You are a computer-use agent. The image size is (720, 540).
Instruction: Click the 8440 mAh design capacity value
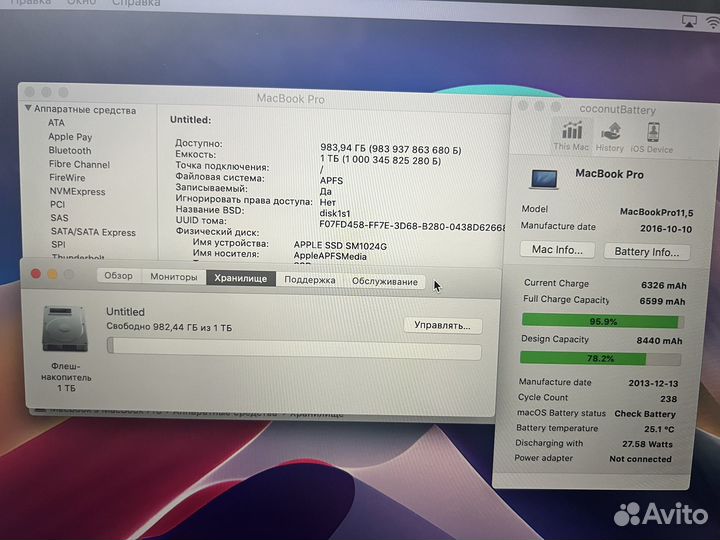point(659,341)
